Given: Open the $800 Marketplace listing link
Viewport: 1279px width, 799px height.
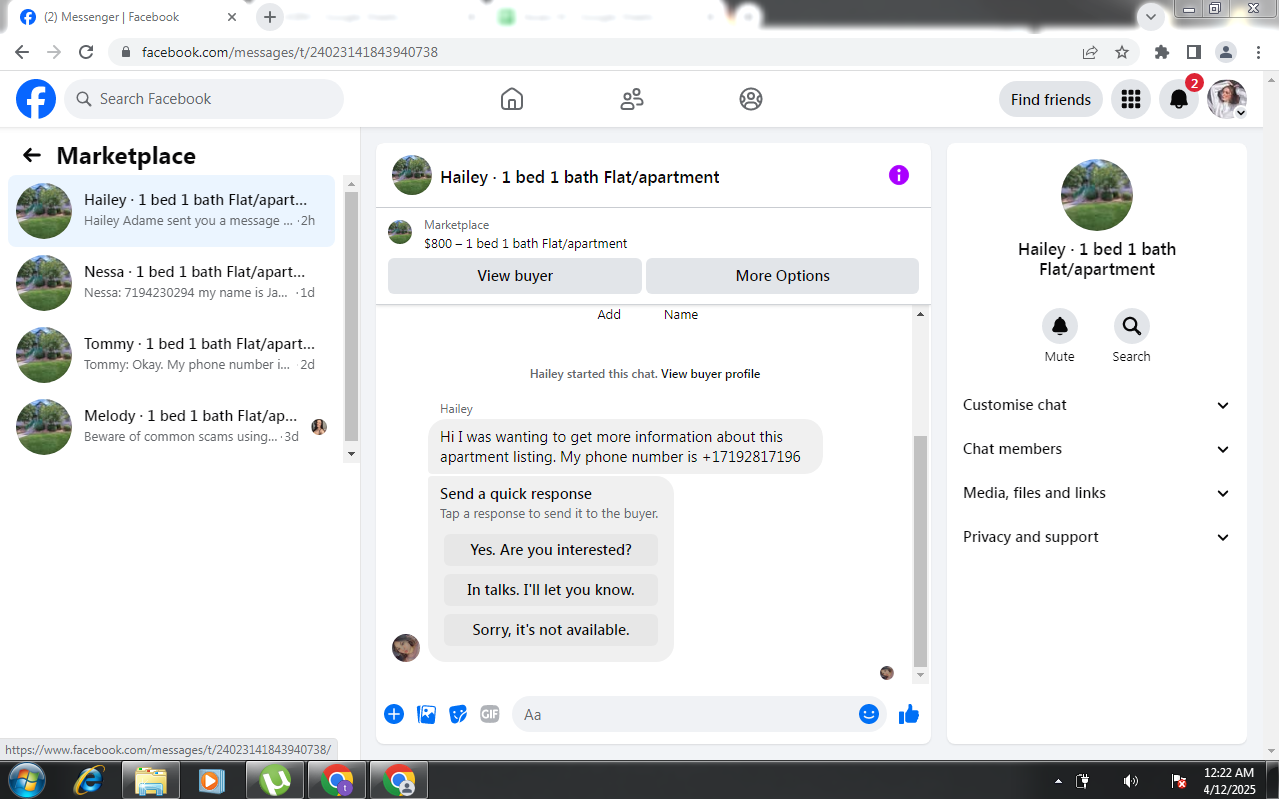Looking at the screenshot, I should 526,243.
